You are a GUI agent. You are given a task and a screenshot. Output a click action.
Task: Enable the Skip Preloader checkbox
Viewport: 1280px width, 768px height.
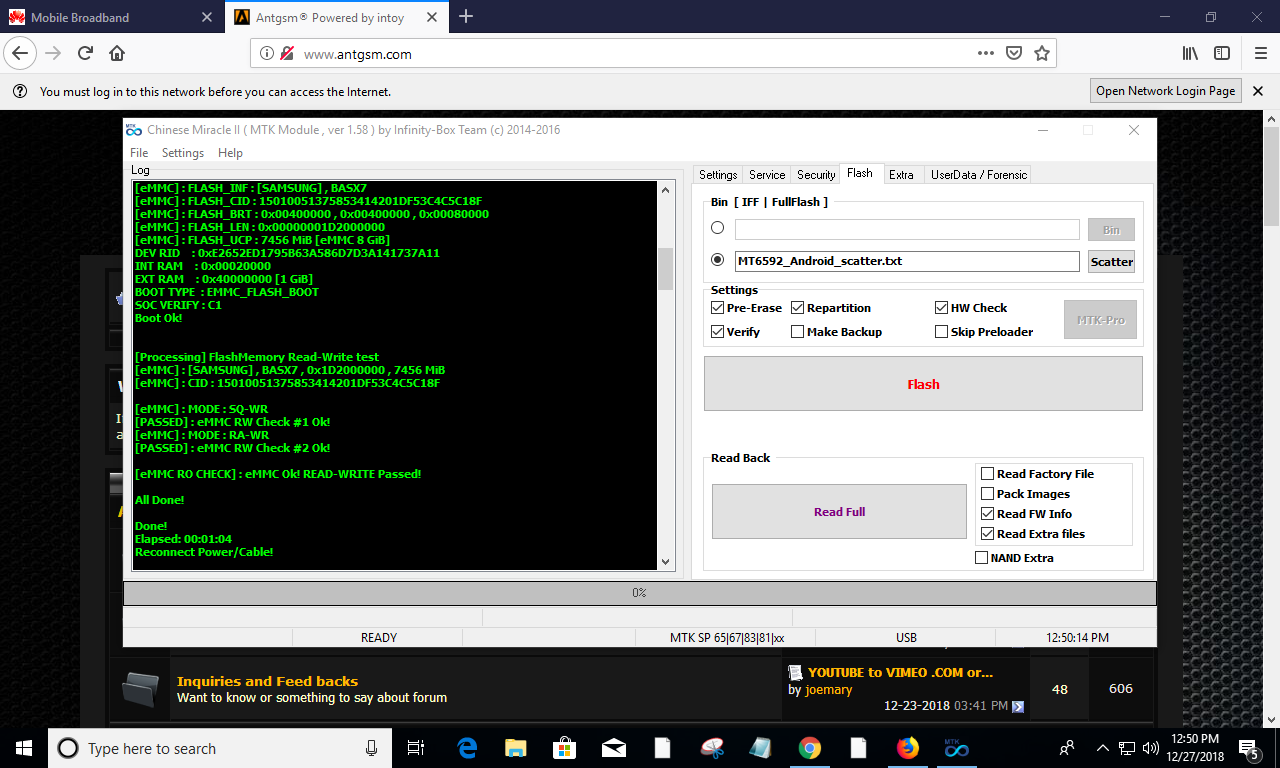(941, 332)
